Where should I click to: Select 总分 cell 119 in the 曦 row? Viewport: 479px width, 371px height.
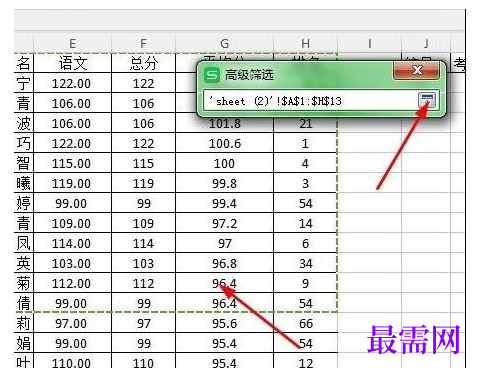click(x=143, y=183)
